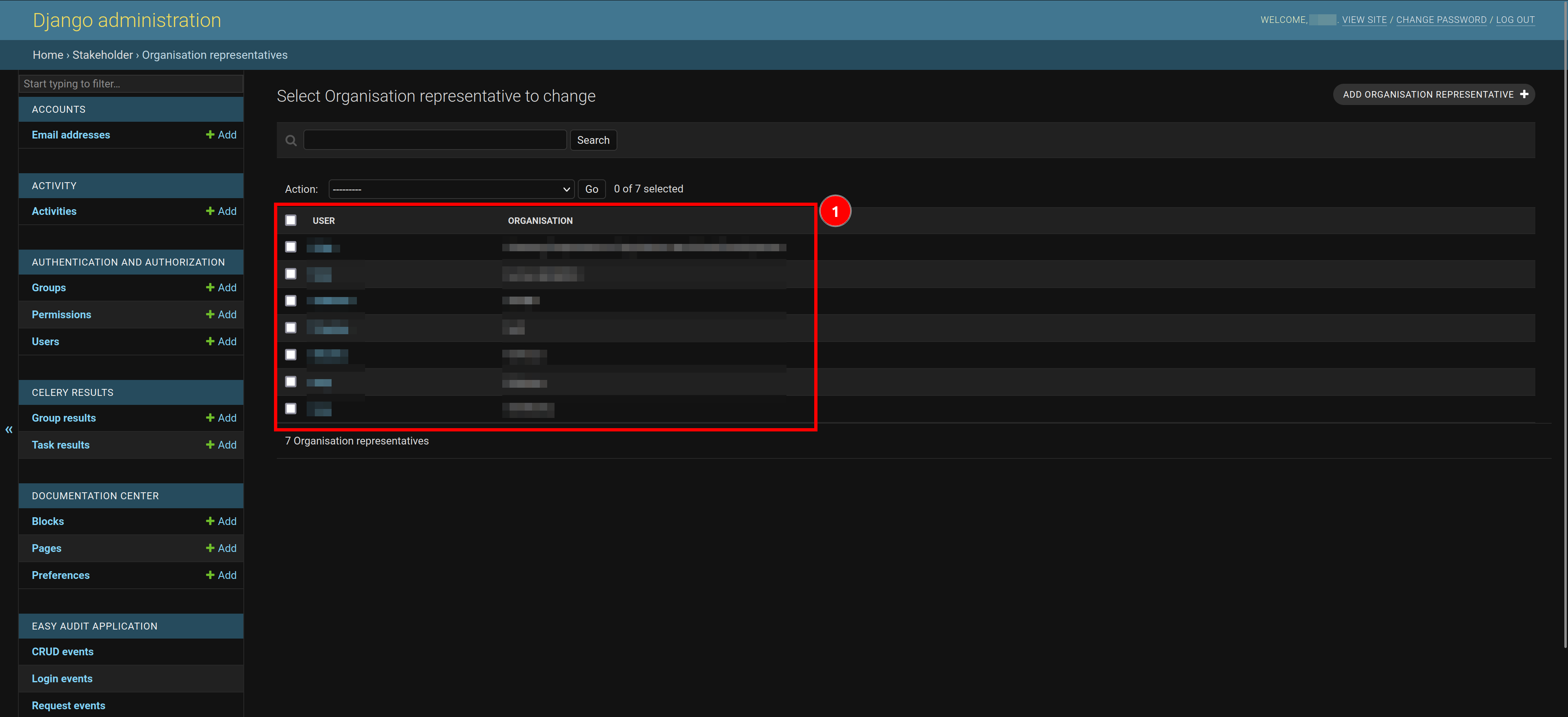Check the fifth representative row checkbox
1568x717 pixels.
(291, 355)
